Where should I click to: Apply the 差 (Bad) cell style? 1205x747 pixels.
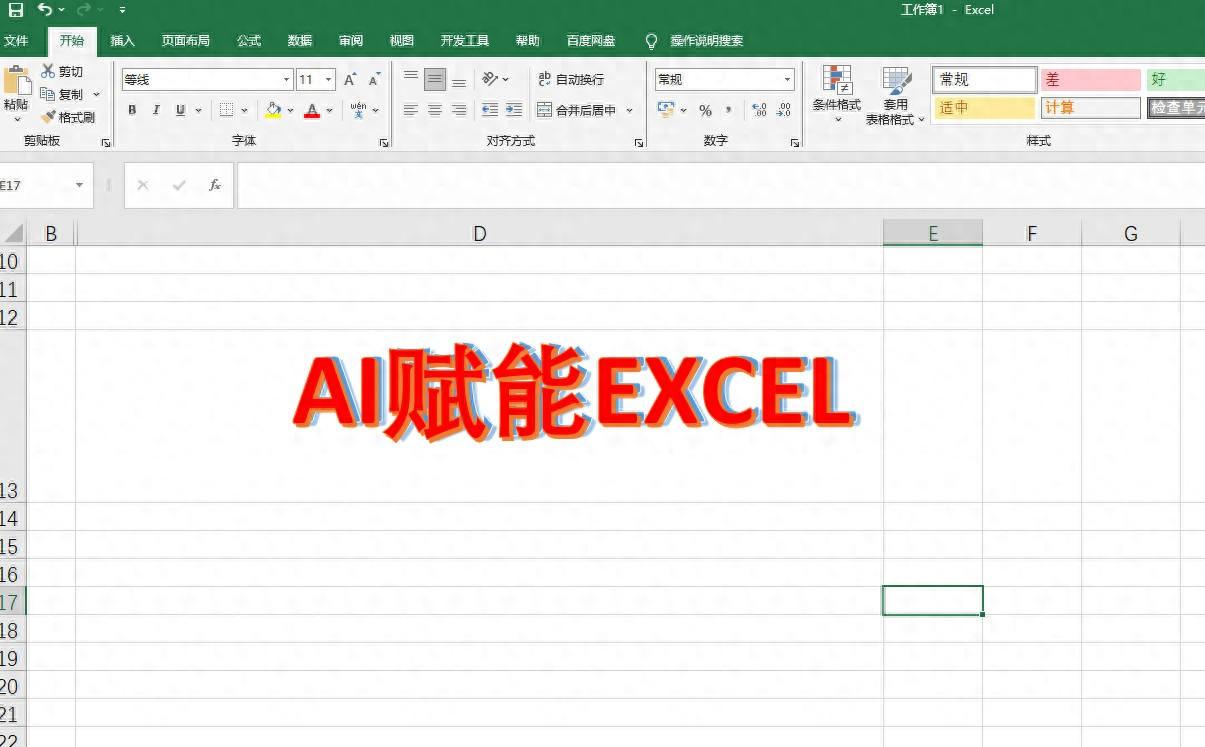(x=1090, y=79)
